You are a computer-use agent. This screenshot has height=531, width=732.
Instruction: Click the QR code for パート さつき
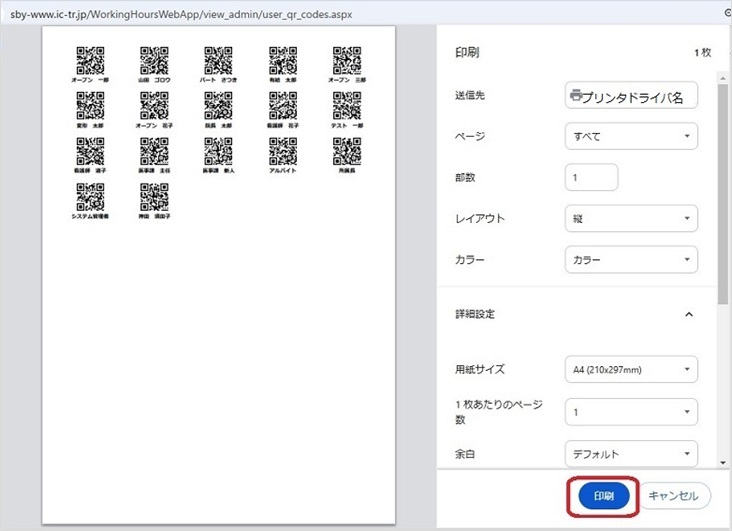tap(218, 60)
